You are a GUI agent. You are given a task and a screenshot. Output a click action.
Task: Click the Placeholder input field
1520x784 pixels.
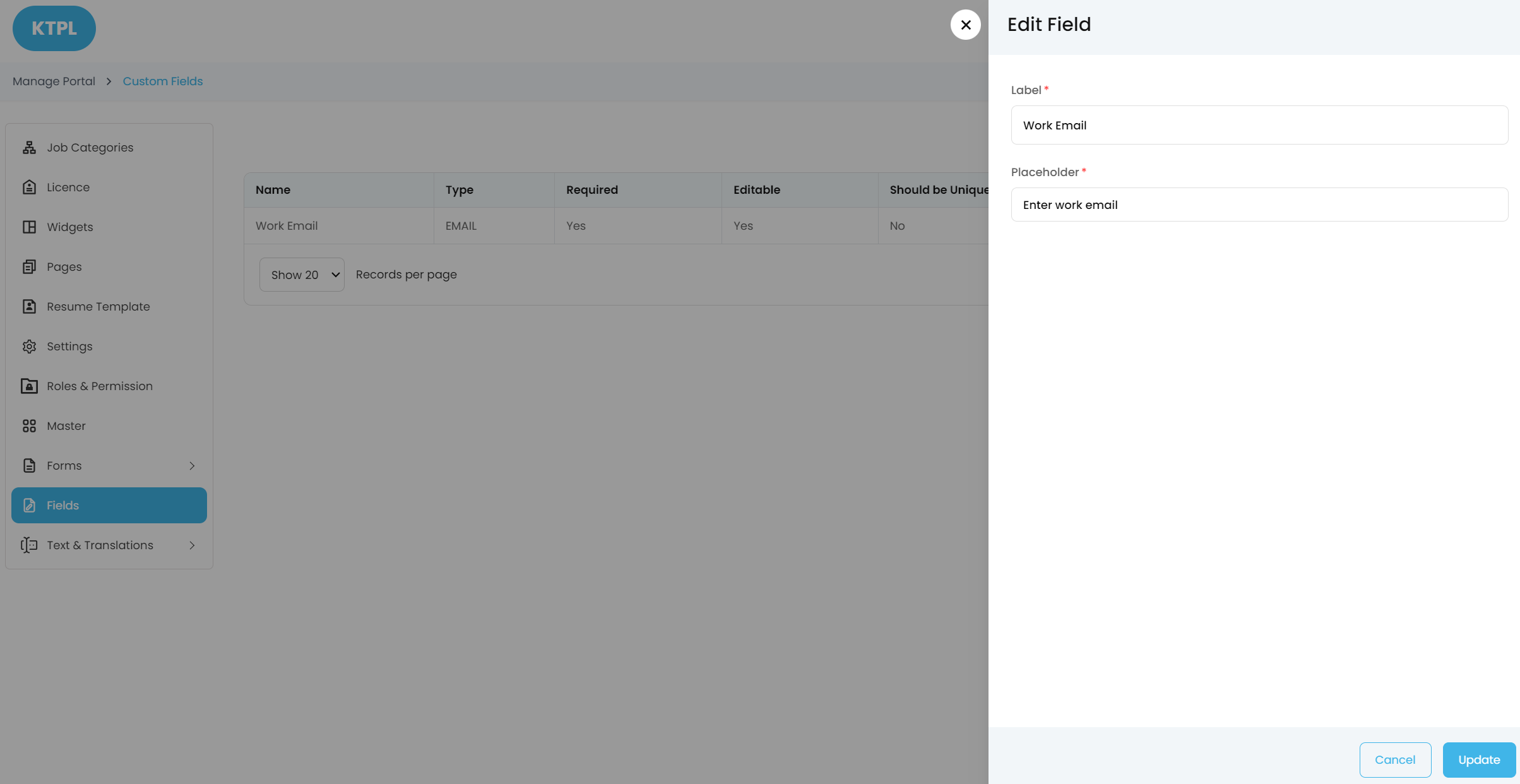(1259, 205)
